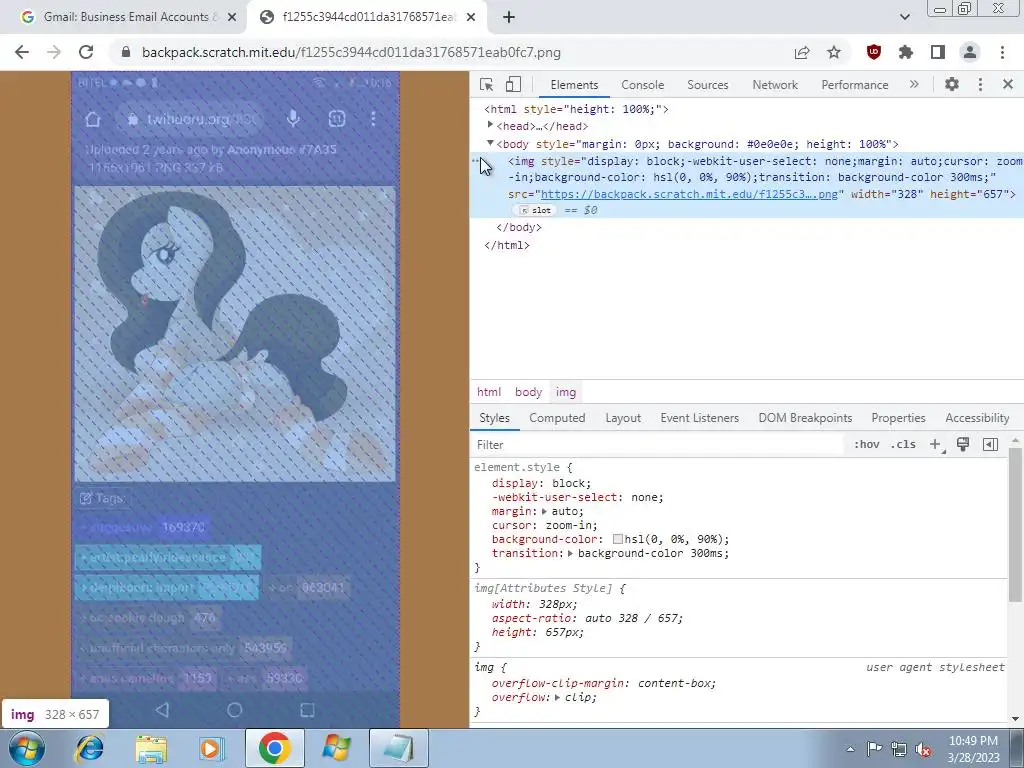Switch to the Console tab

pos(642,85)
